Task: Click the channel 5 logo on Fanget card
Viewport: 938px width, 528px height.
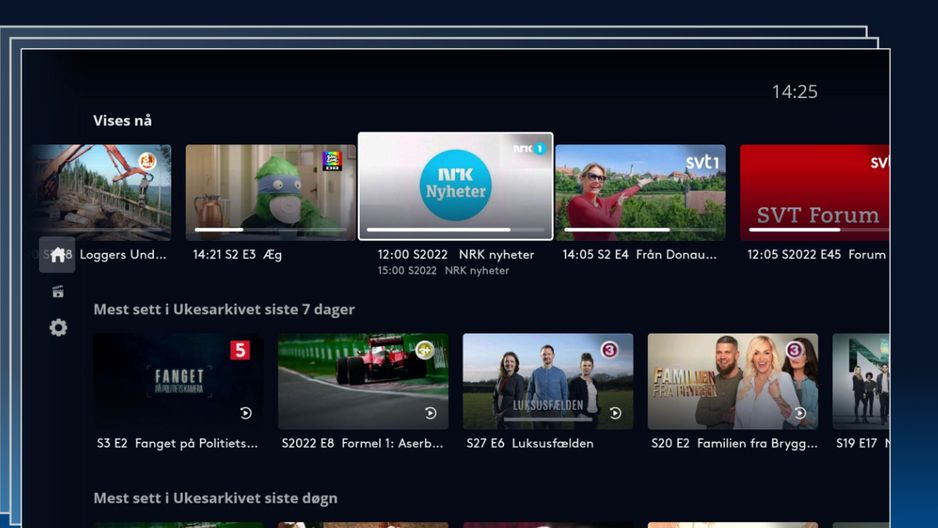Action: pos(240,350)
